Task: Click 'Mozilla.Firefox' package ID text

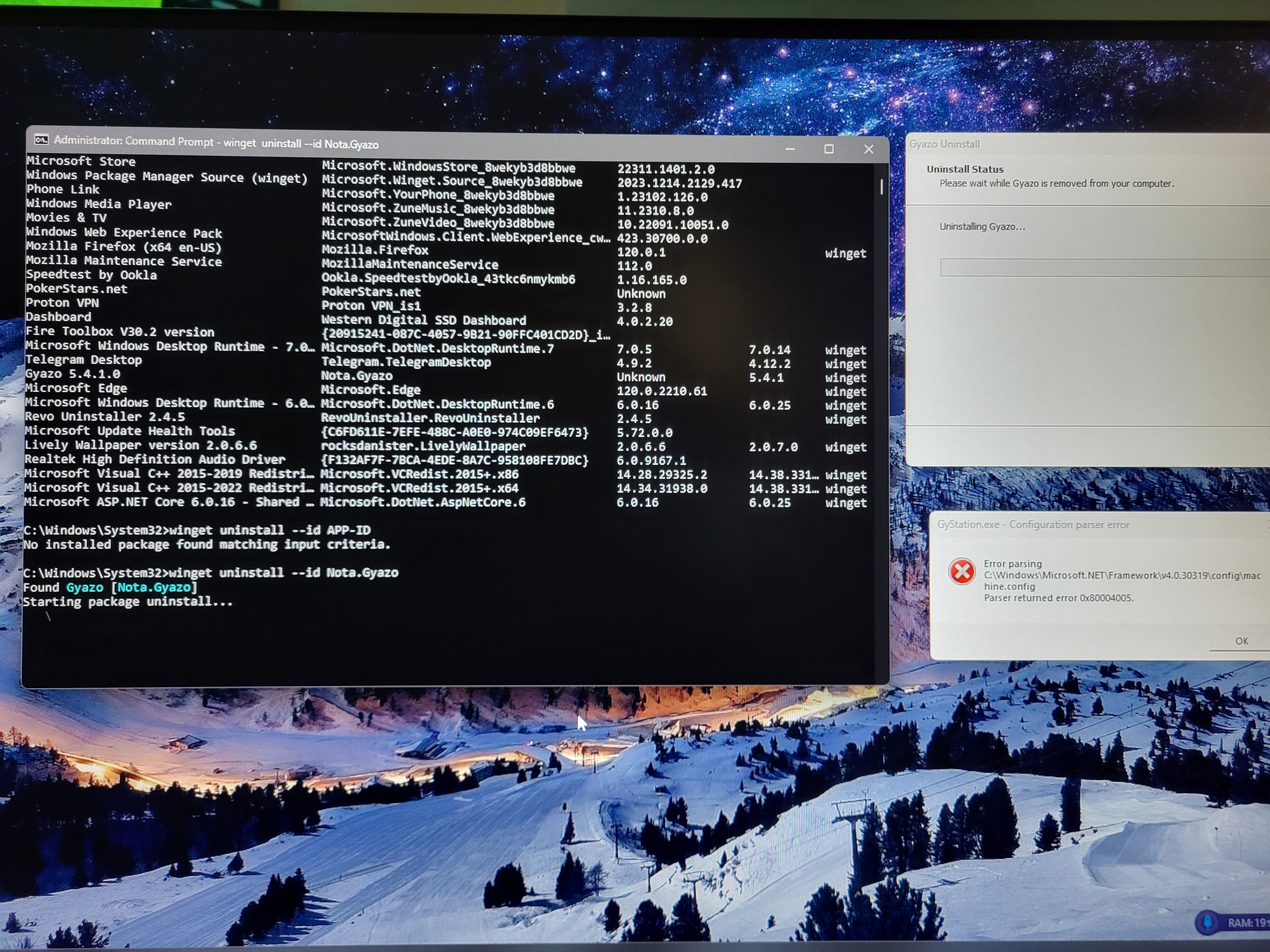Action: 375,250
